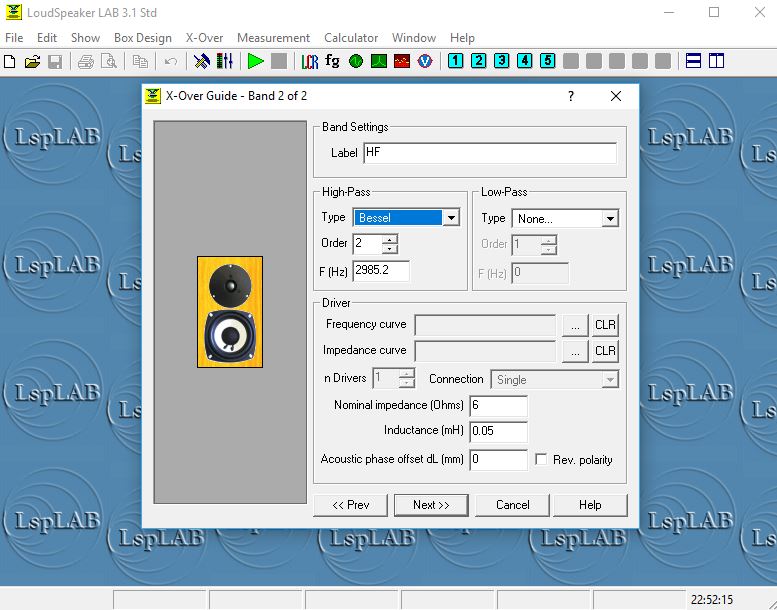Select cyan numbered button 2
Image resolution: width=777 pixels, height=610 pixels.
pyautogui.click(x=478, y=61)
